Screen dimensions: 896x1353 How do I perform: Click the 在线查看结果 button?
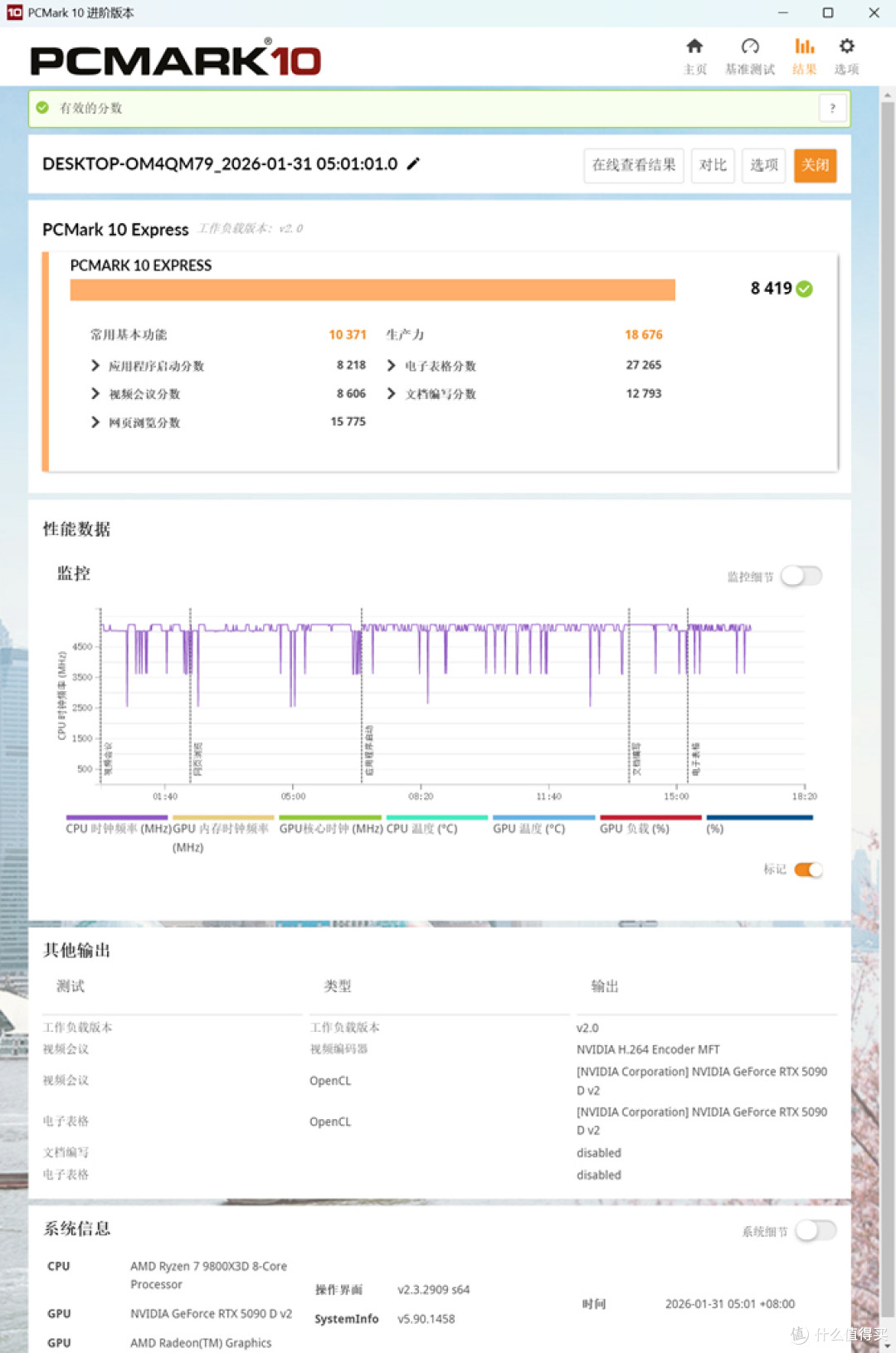[635, 165]
